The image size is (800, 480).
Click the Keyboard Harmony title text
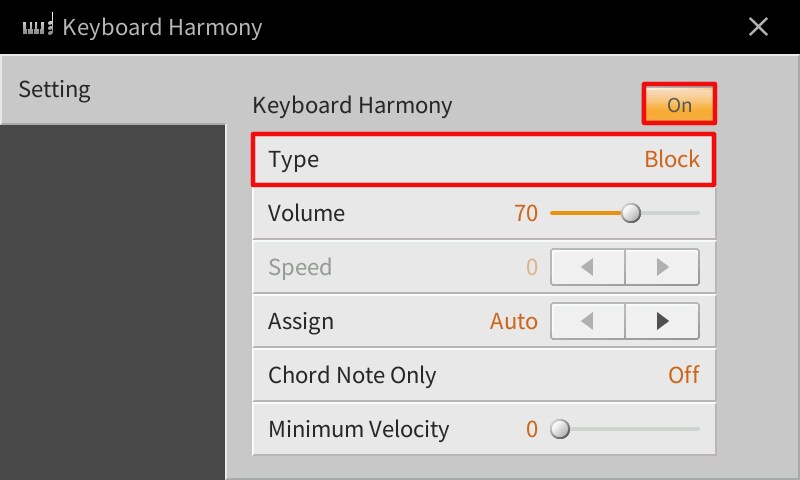[x=162, y=27]
